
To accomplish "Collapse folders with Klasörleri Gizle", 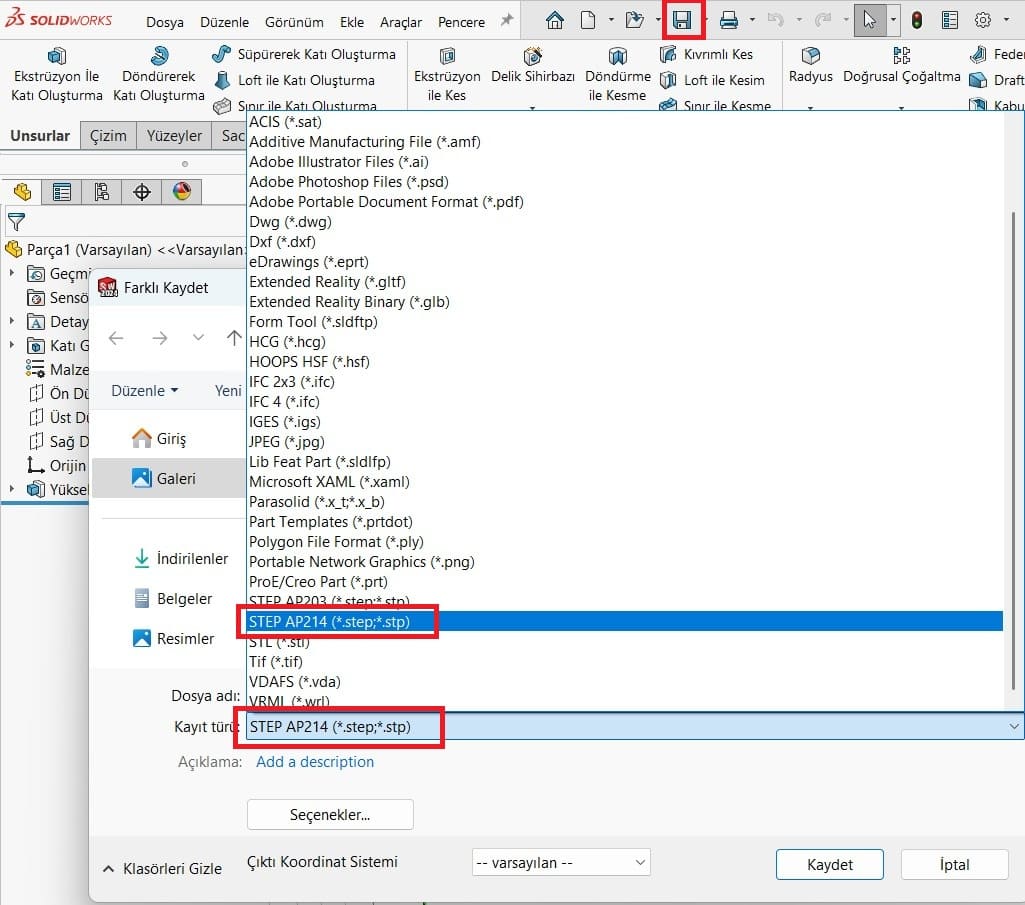I will click(163, 868).
